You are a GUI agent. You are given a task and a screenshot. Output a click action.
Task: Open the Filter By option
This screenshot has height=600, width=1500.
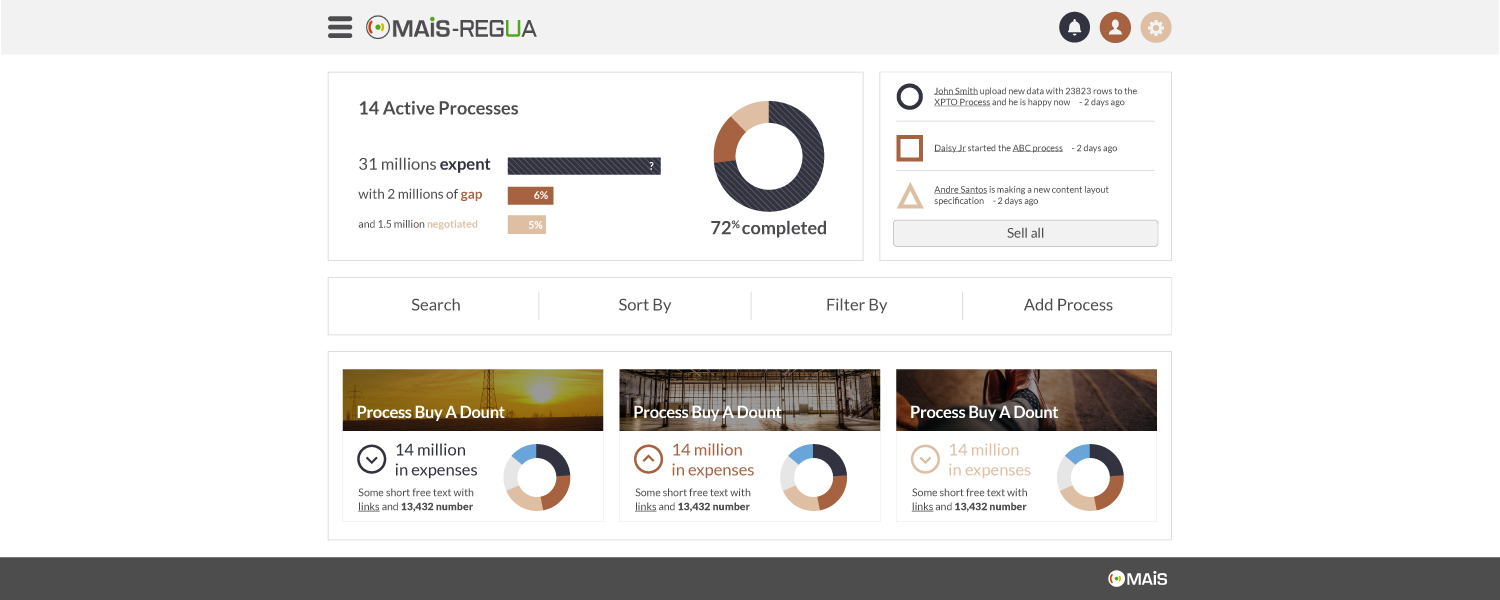pos(856,305)
